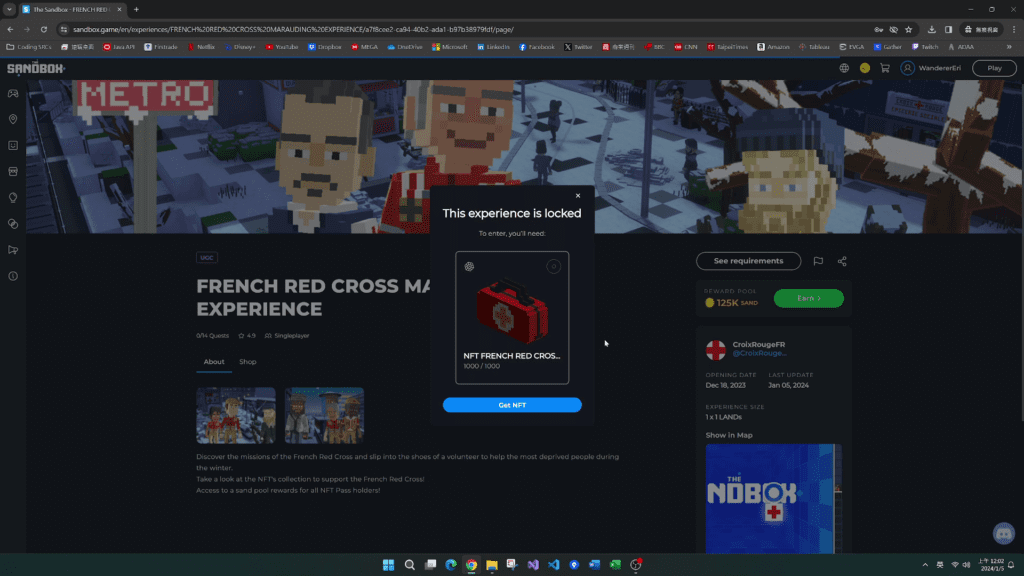Flag this experience with the report icon
This screenshot has height=576, width=1024.
click(818, 261)
